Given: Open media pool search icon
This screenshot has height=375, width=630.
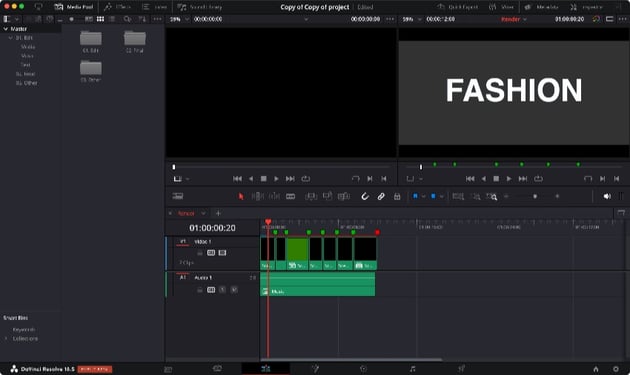Looking at the screenshot, I should tap(127, 19).
